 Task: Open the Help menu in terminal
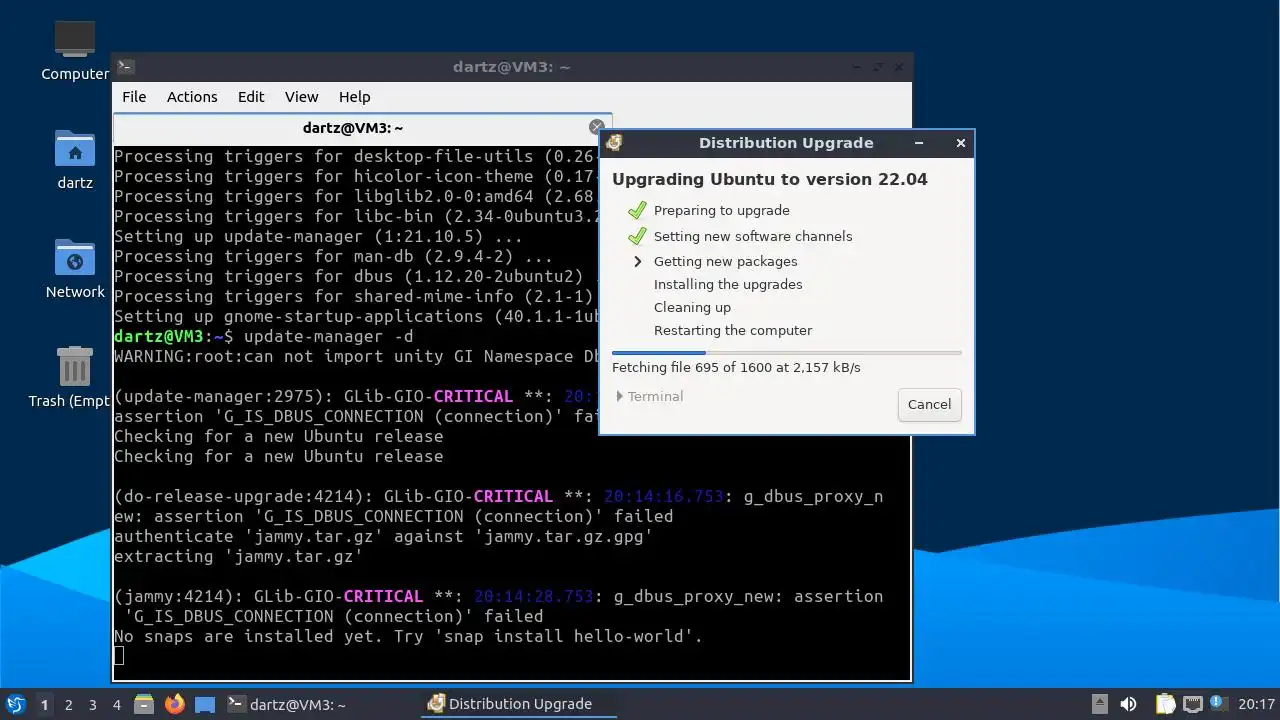(354, 97)
